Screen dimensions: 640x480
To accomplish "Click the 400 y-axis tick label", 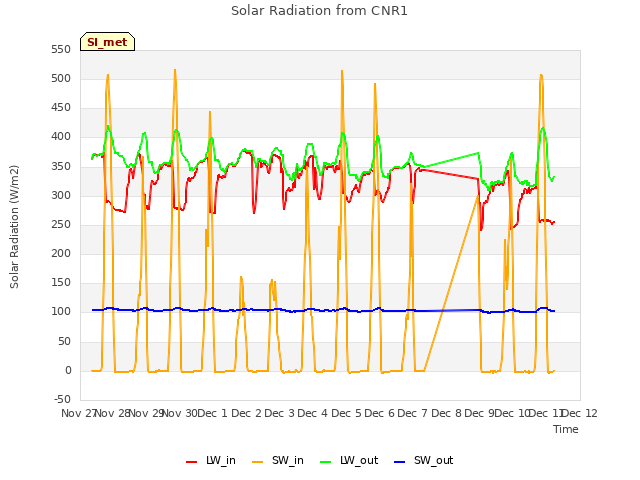I will tap(61, 137).
